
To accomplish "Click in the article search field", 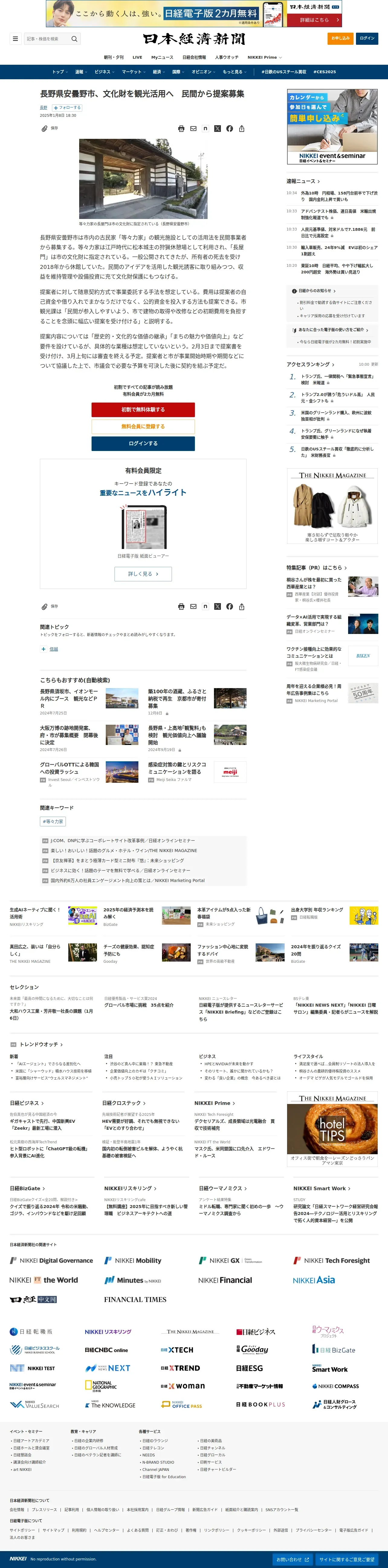I will [x=47, y=39].
